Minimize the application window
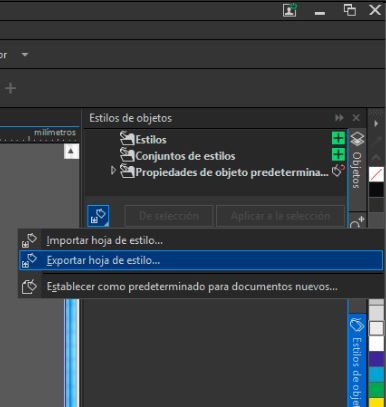The width and height of the screenshot is (386, 407). point(320,13)
